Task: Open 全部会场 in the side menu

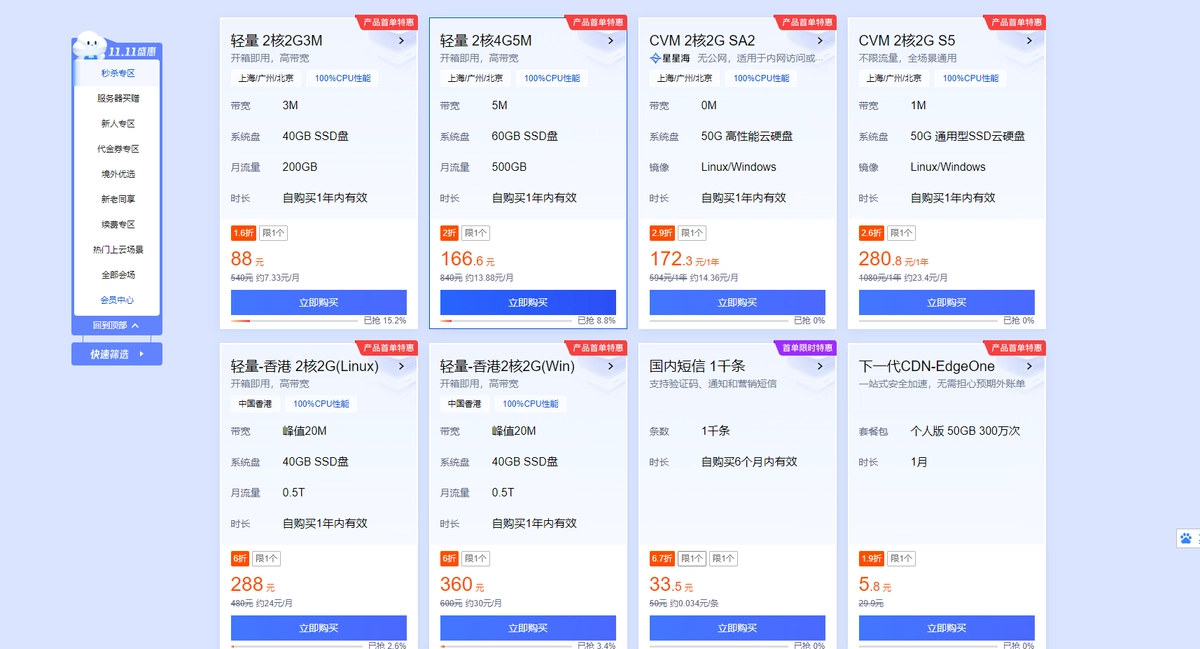Action: [117, 275]
